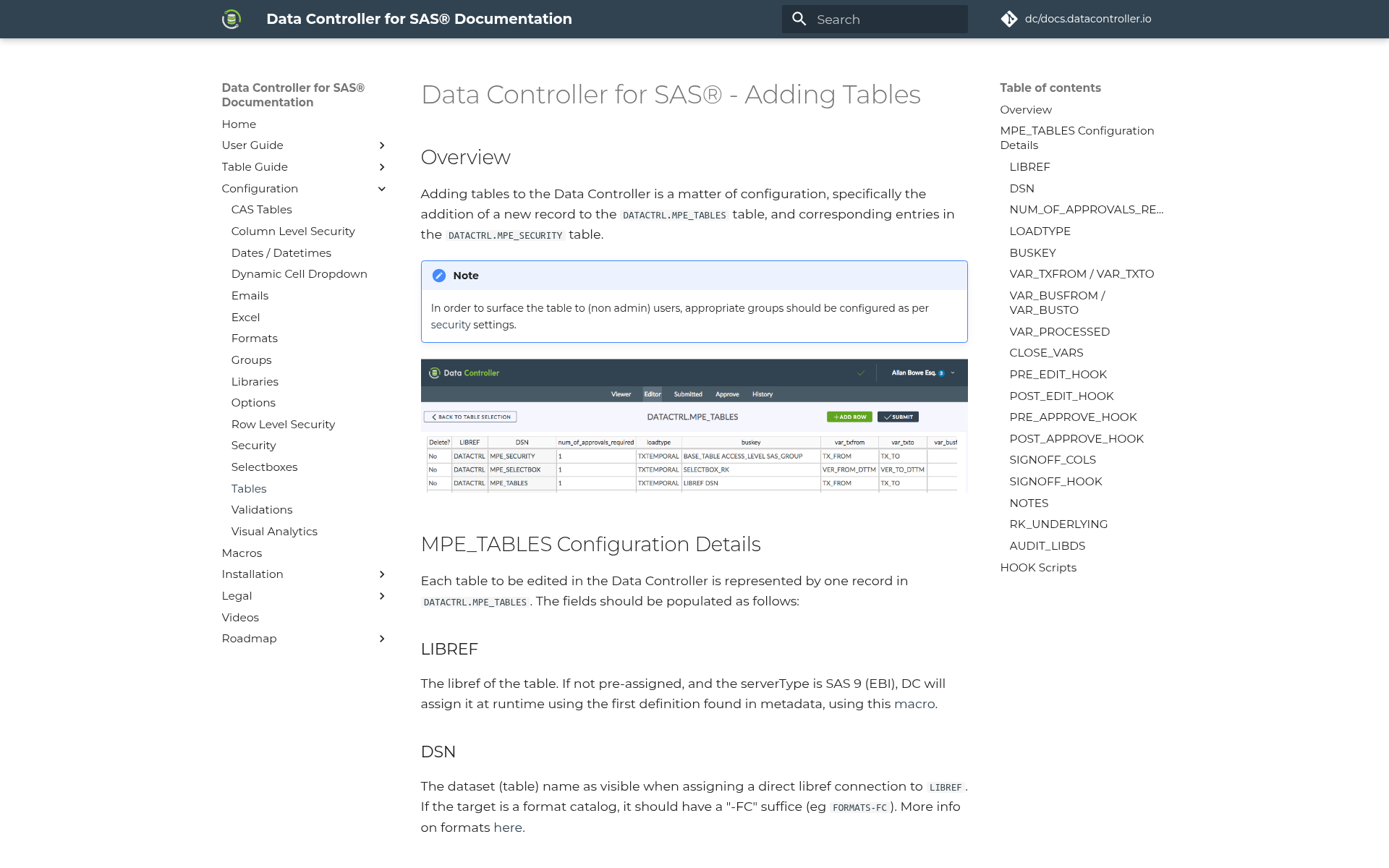Open the CAS Tables page
The image size is (1389, 868).
(261, 210)
